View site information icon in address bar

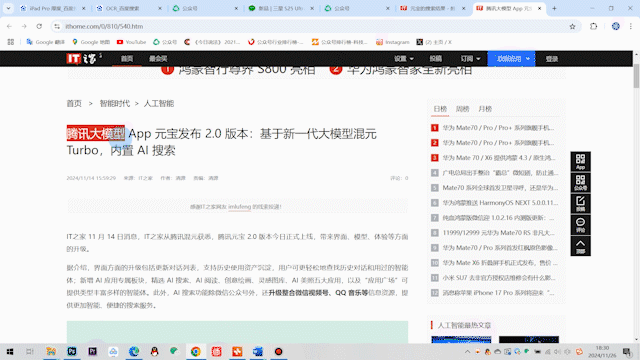[x=57, y=26]
